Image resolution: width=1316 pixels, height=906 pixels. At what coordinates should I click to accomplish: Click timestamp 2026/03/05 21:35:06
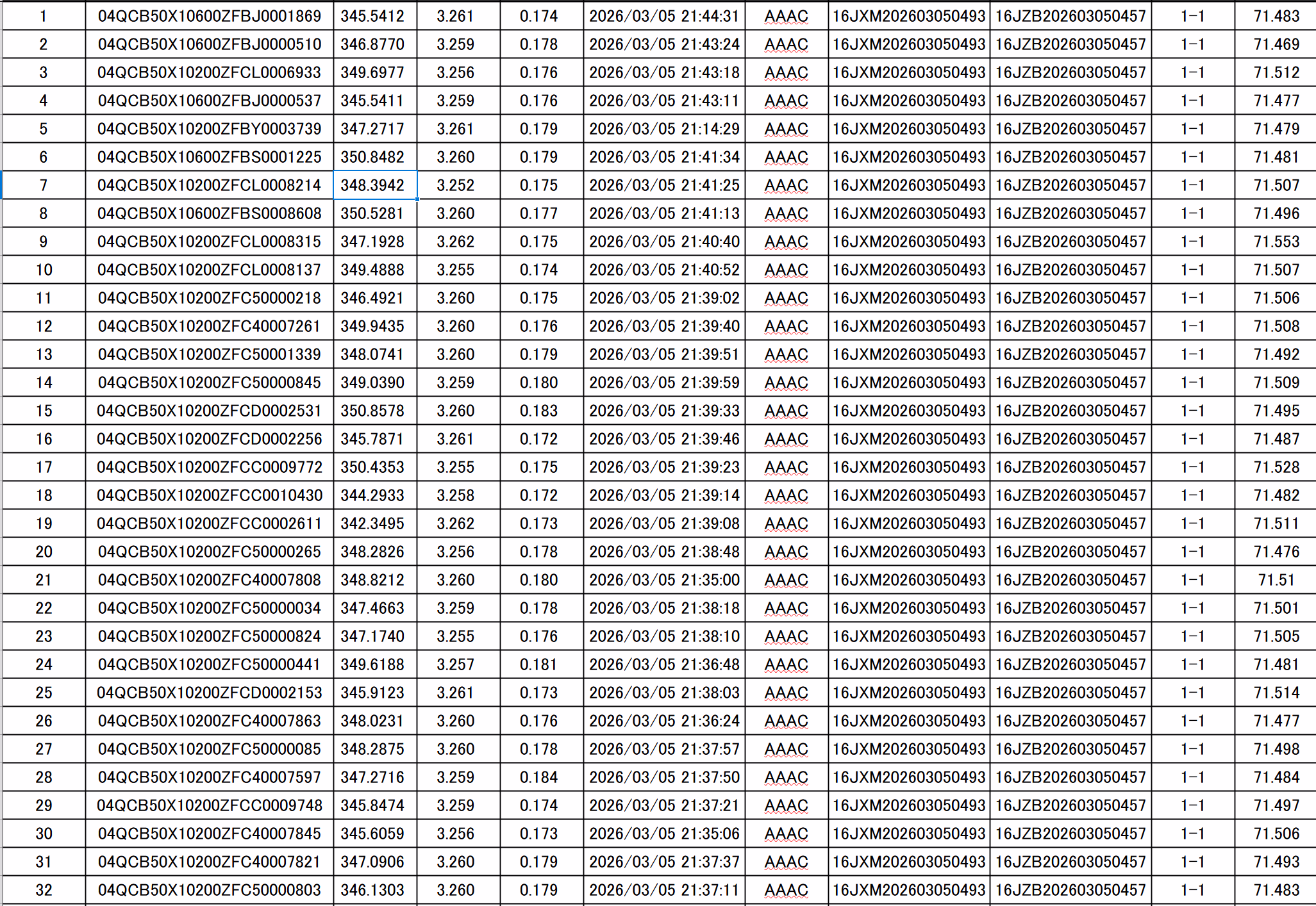point(664,834)
